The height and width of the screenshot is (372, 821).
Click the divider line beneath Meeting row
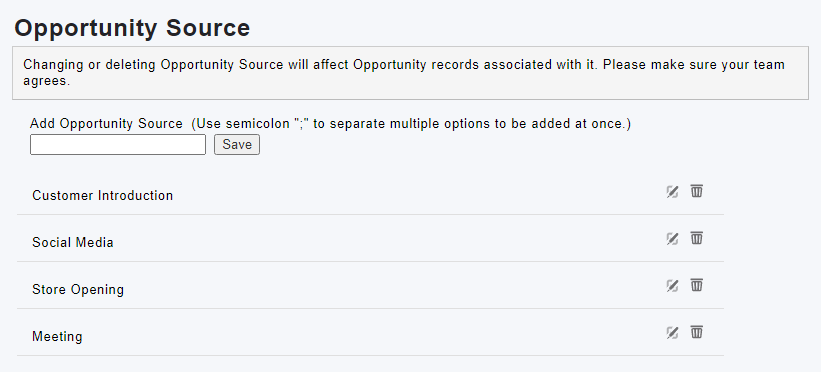pyautogui.click(x=370, y=356)
